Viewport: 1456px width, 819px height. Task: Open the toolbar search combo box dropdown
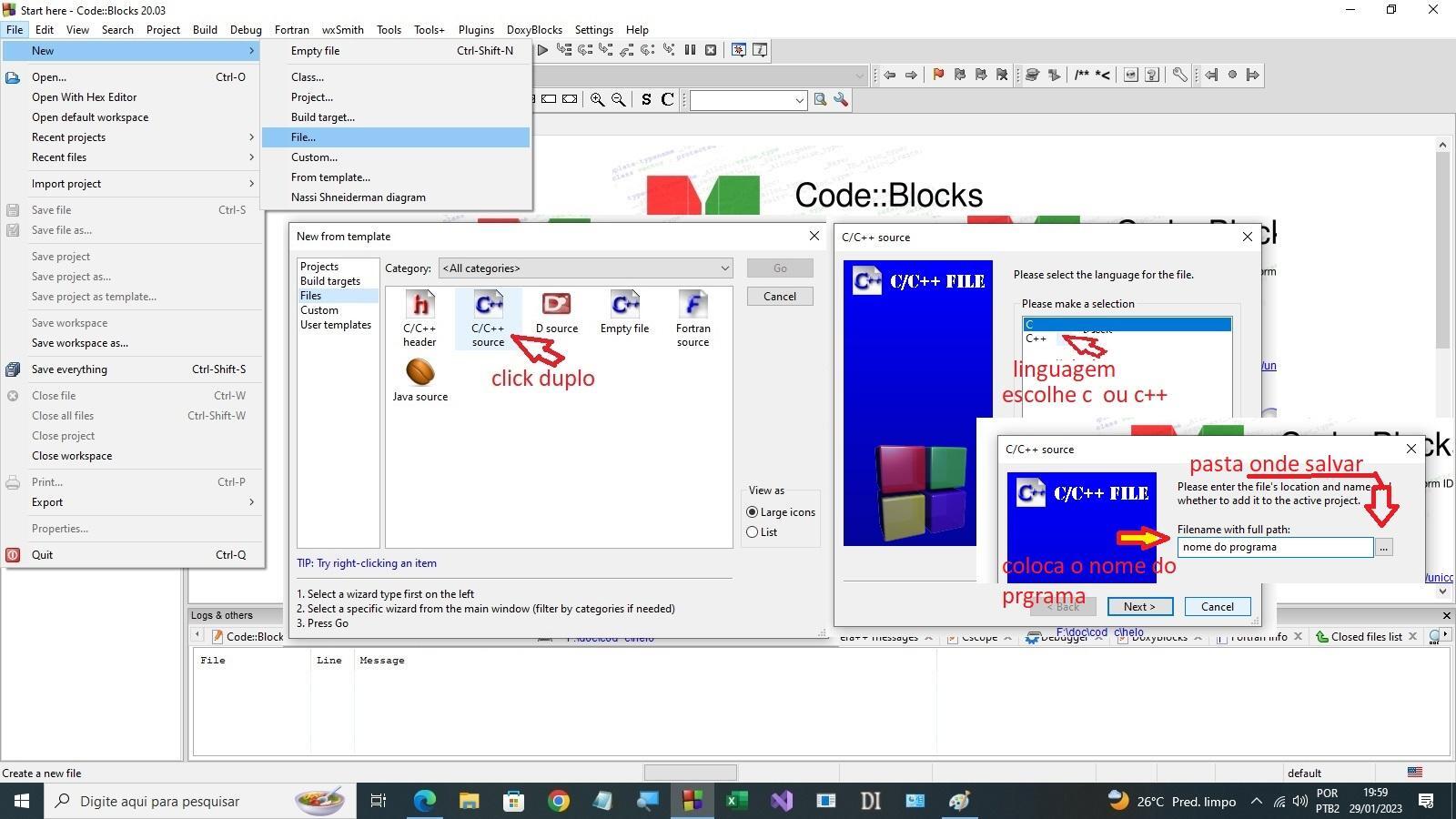pos(799,100)
